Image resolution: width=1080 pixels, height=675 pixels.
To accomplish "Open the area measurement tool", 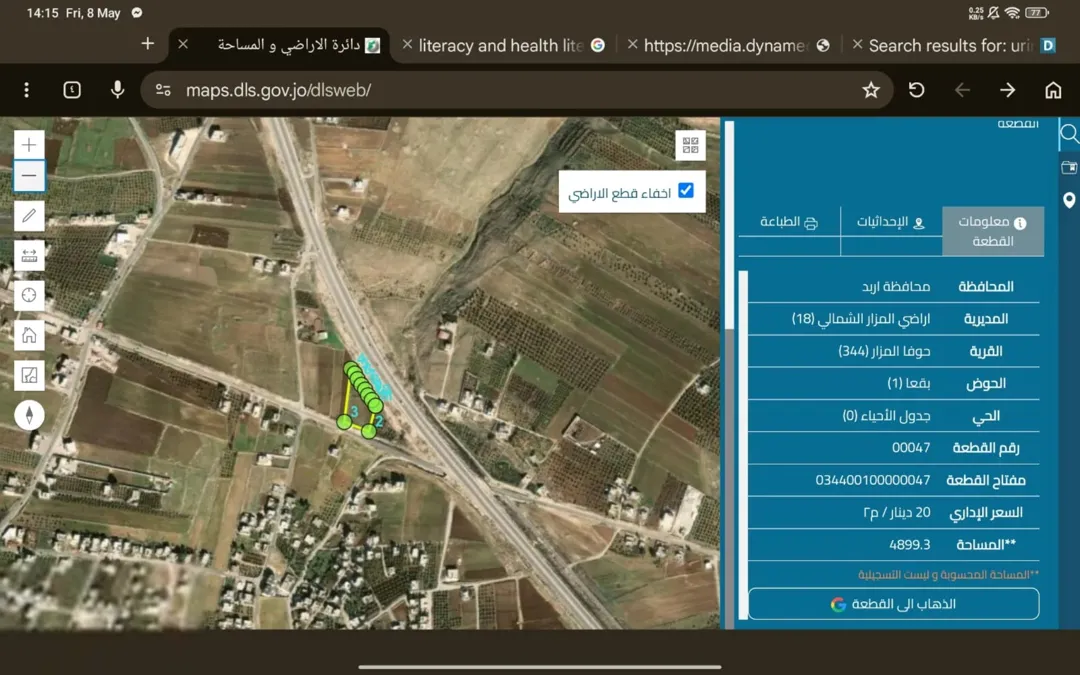I will point(29,375).
